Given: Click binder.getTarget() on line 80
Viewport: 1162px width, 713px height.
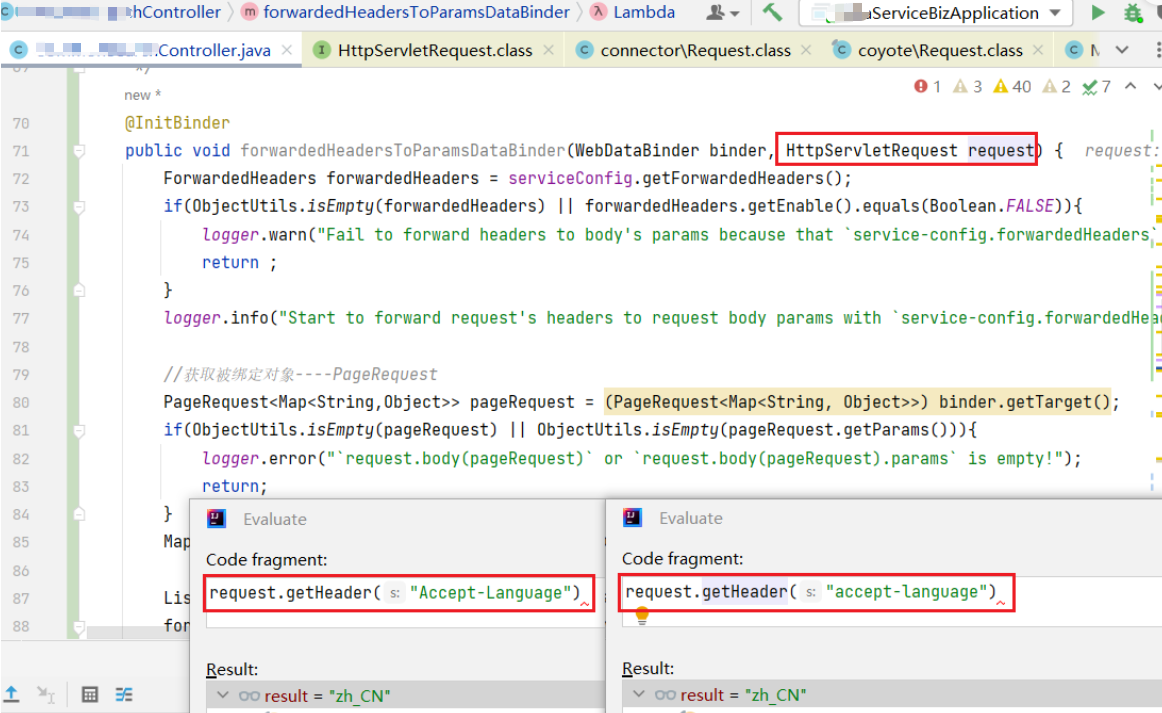Looking at the screenshot, I should coord(1025,402).
